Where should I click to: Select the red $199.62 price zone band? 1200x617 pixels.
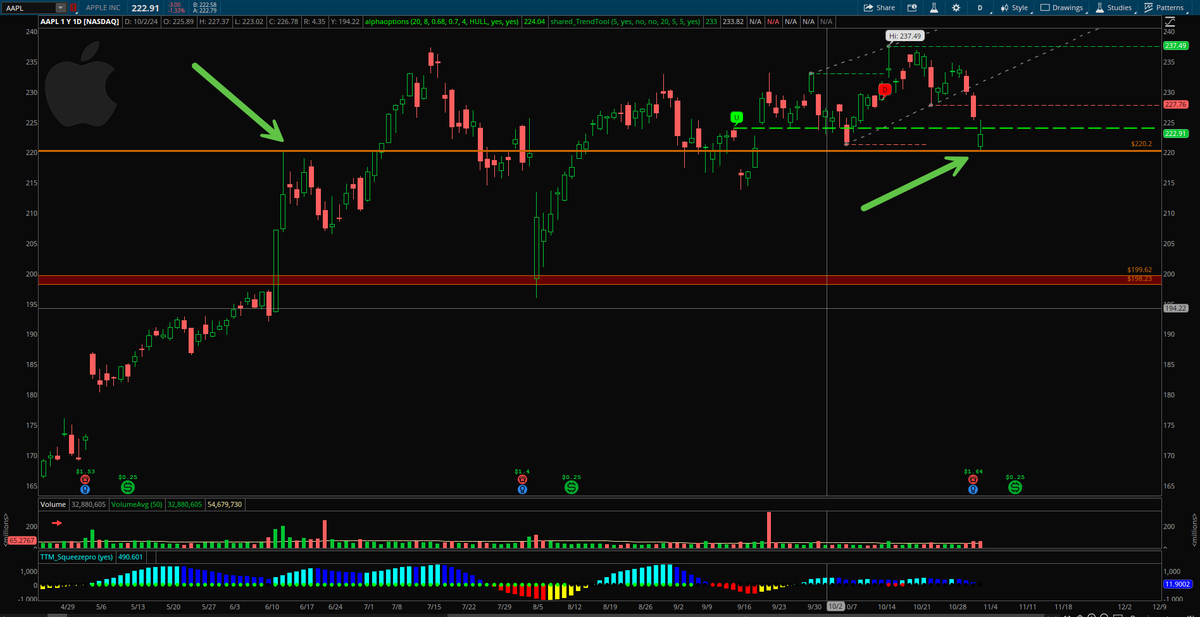(600, 279)
